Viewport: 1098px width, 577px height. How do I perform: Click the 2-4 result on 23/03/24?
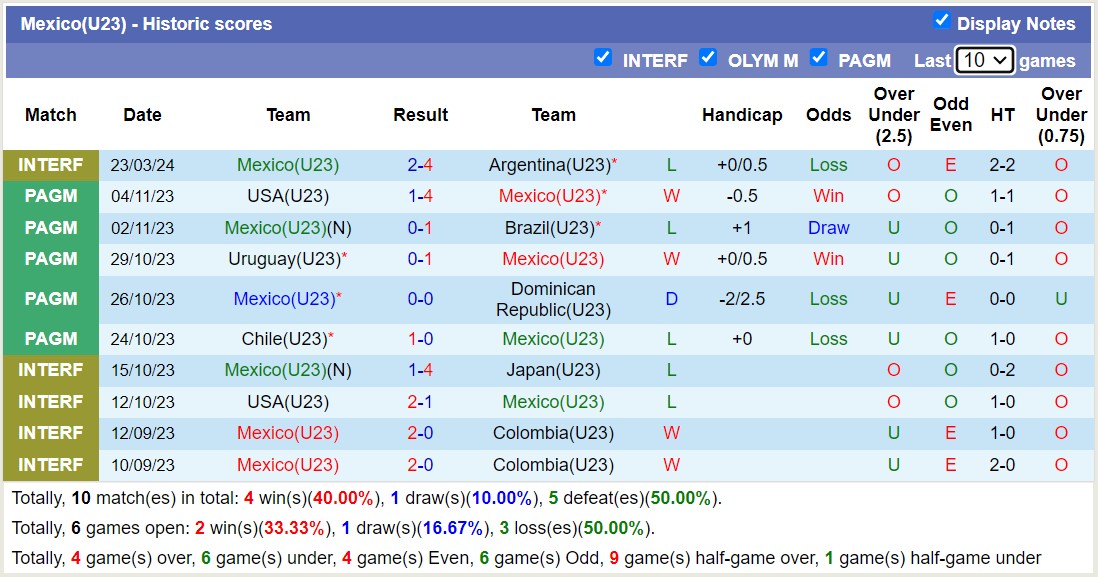(420, 165)
